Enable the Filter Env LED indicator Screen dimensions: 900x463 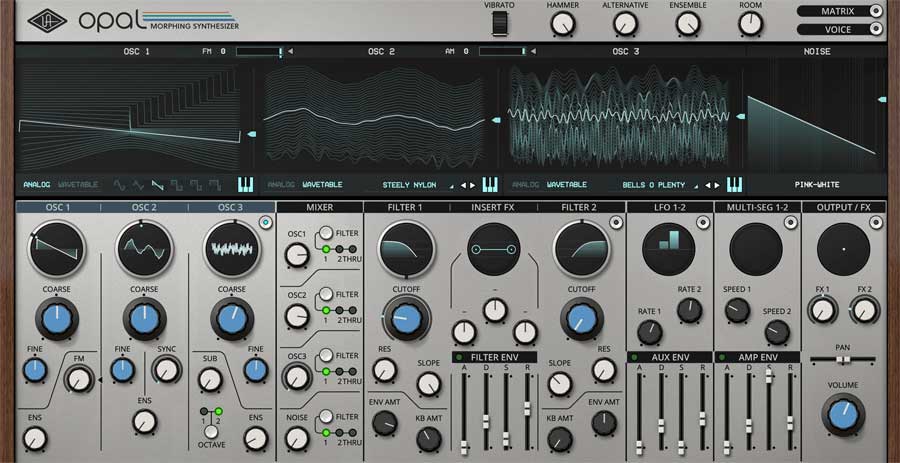[458, 357]
